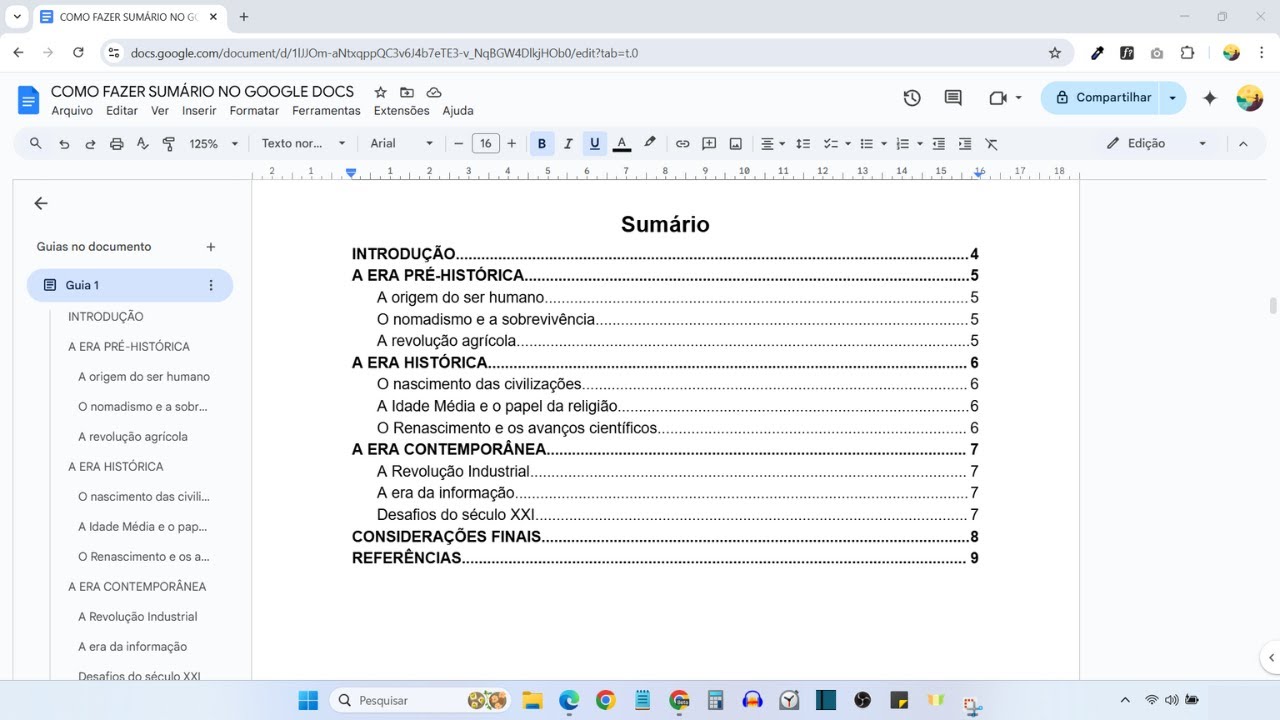Open the bulleted list dropdown
1280x720 pixels.
click(x=884, y=144)
